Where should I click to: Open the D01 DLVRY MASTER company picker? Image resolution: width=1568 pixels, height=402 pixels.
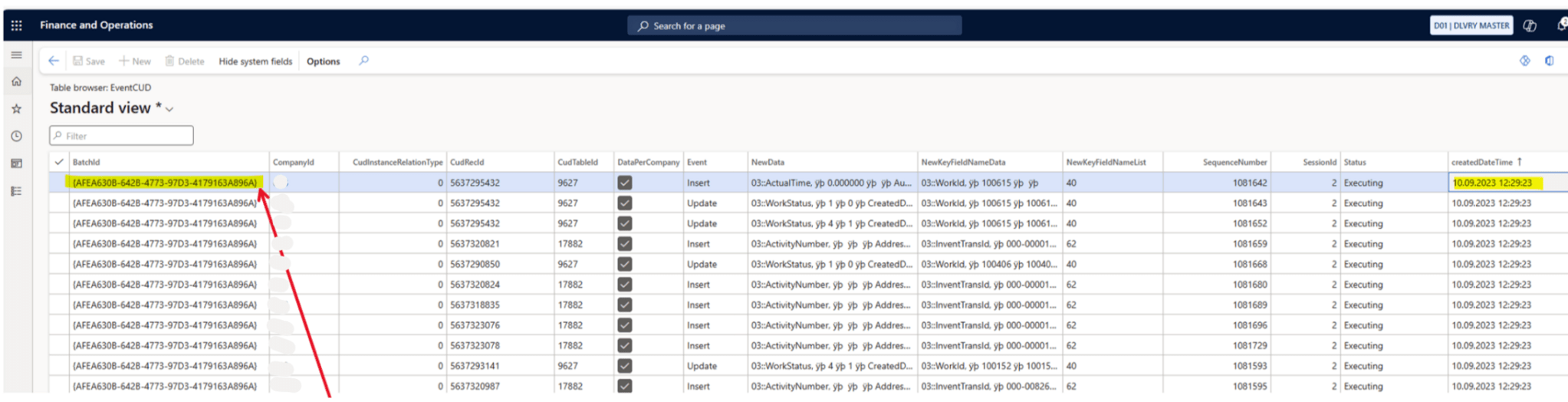[x=1471, y=25]
